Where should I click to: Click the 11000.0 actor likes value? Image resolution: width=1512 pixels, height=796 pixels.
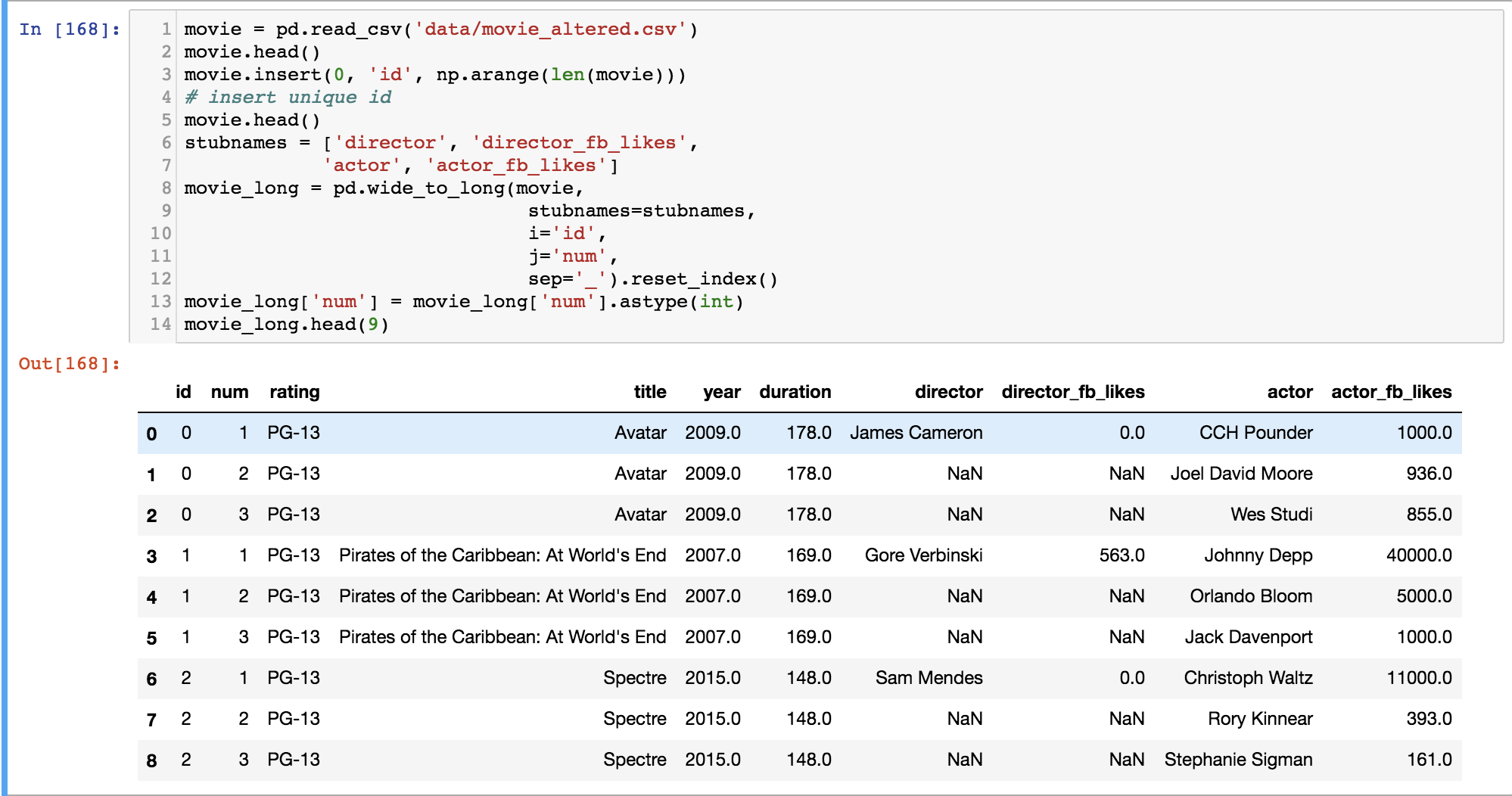(x=1419, y=678)
